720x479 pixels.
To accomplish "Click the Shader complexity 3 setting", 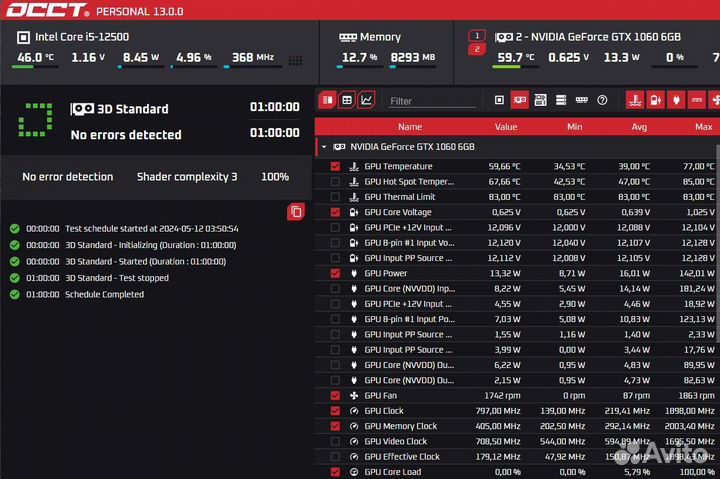I will point(187,177).
